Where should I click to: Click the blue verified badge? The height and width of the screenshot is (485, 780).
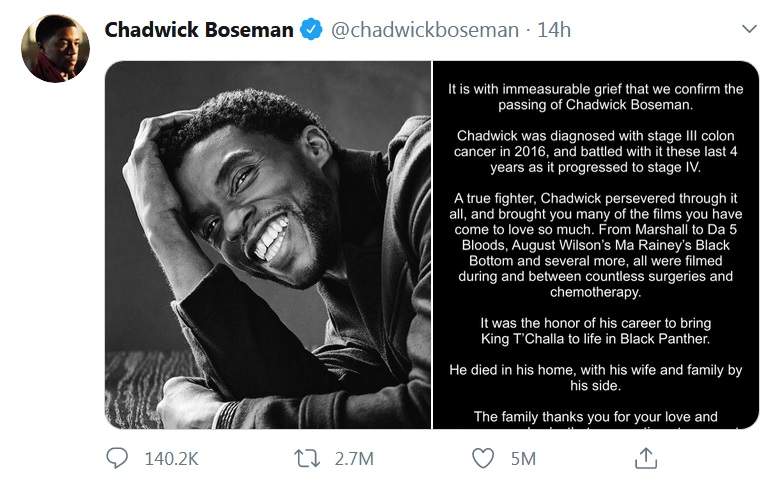(x=311, y=30)
